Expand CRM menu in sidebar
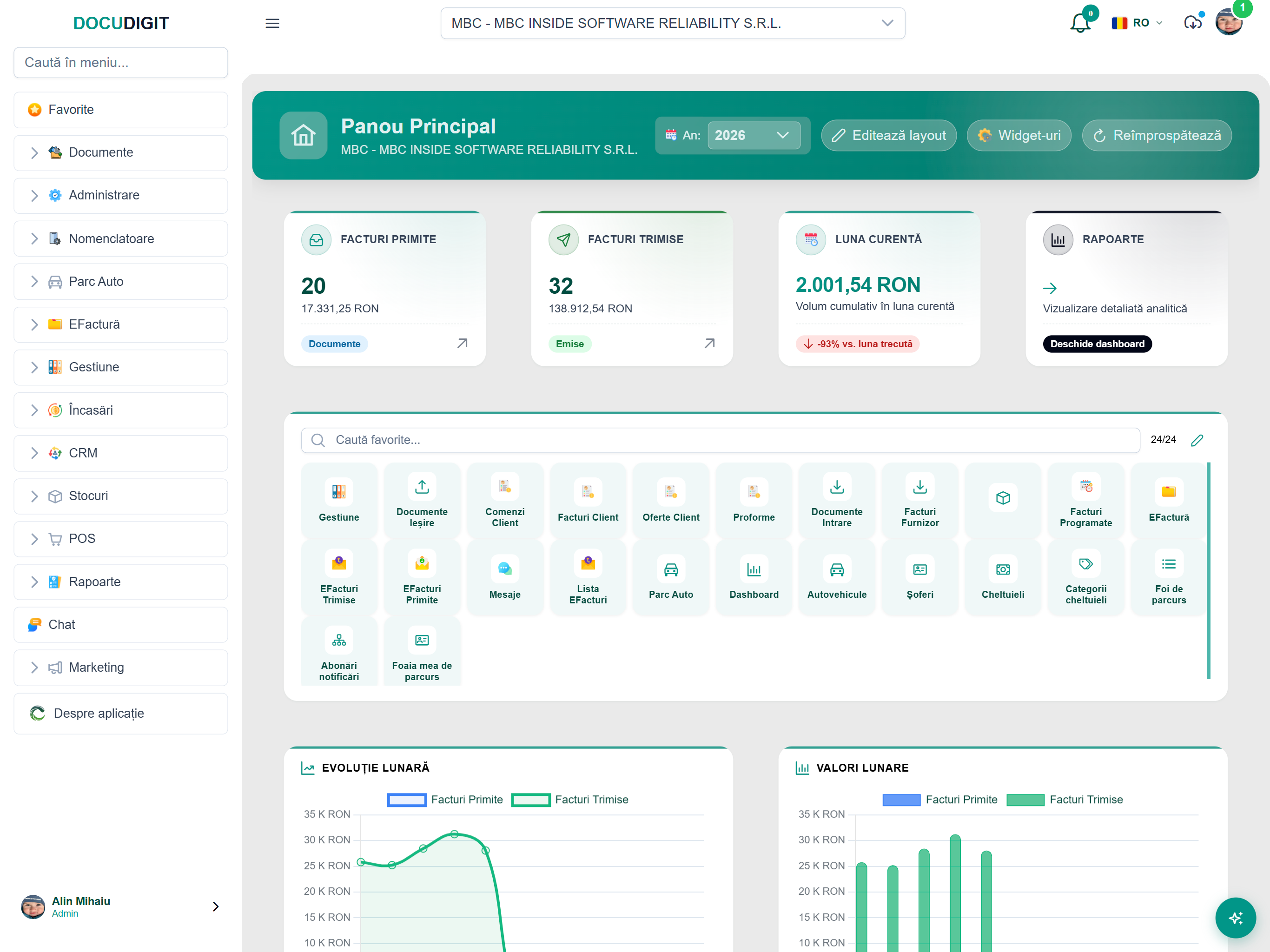This screenshot has height=952, width=1270. point(120,453)
